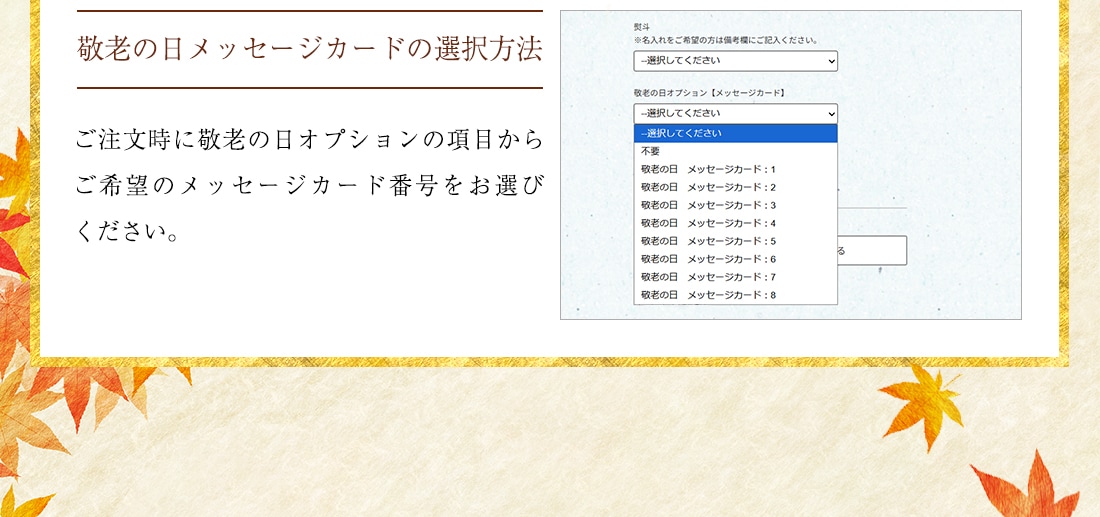Select the highlighted --選択してください option
This screenshot has height=517, width=1100.
(x=735, y=133)
